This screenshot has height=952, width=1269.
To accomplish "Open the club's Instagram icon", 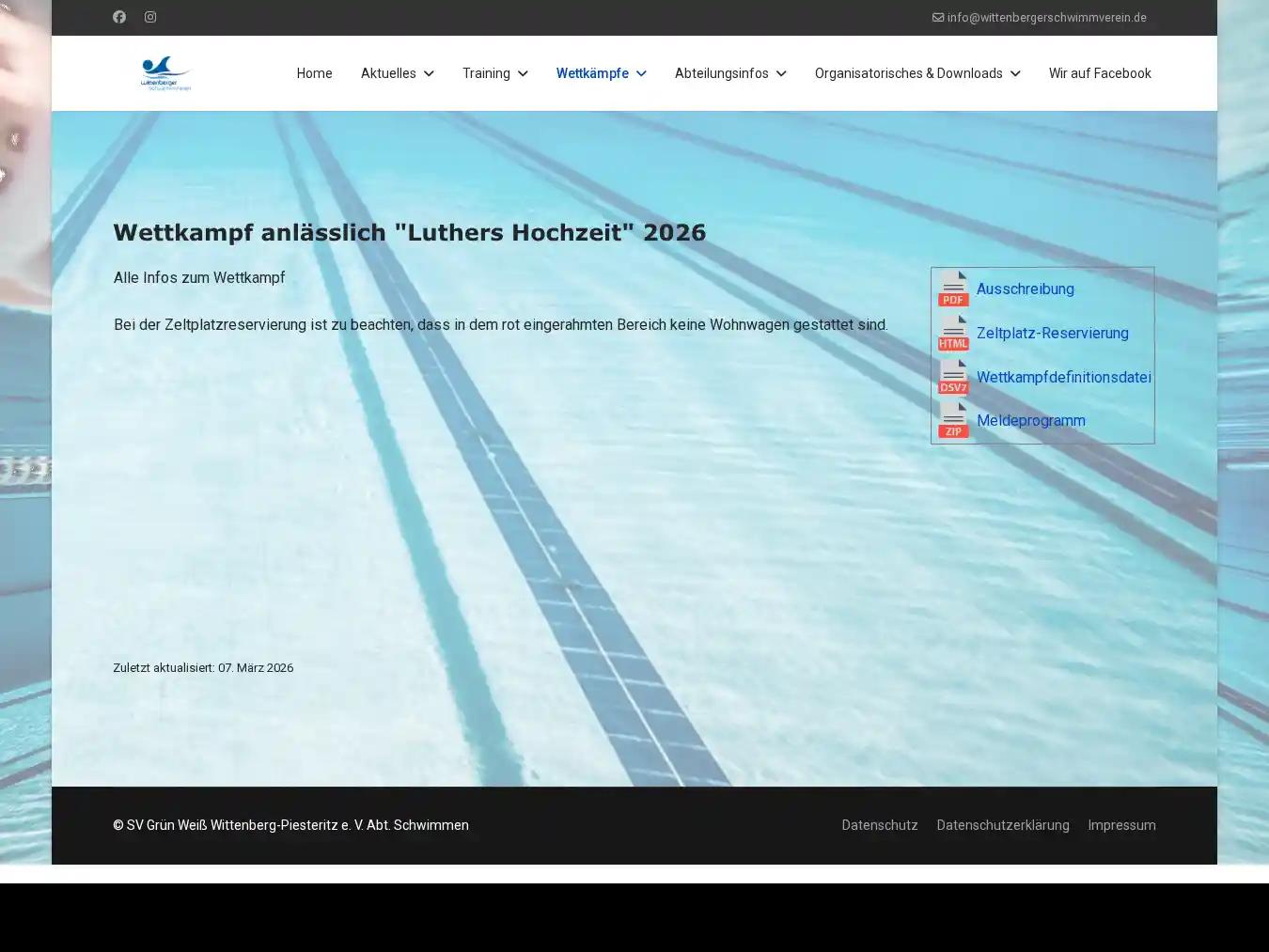I will click(150, 17).
